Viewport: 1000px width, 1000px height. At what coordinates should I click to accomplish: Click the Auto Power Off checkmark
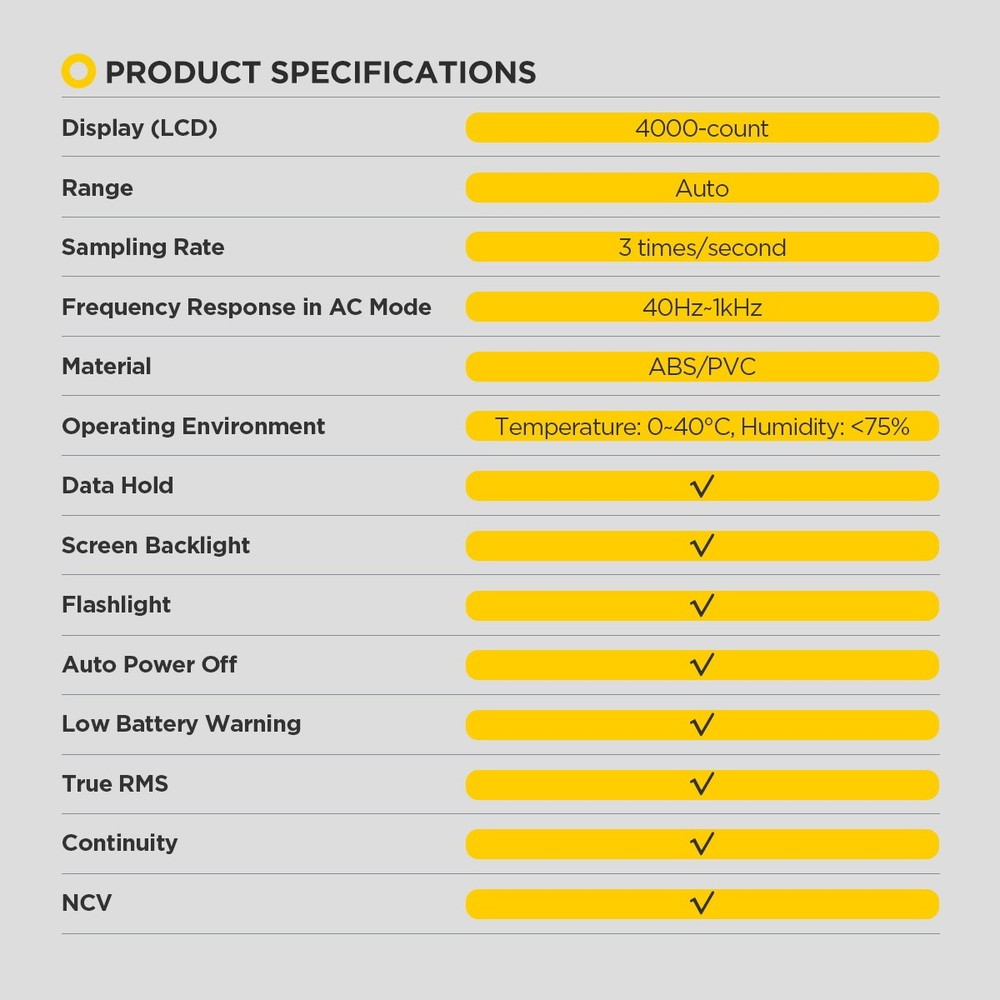702,665
